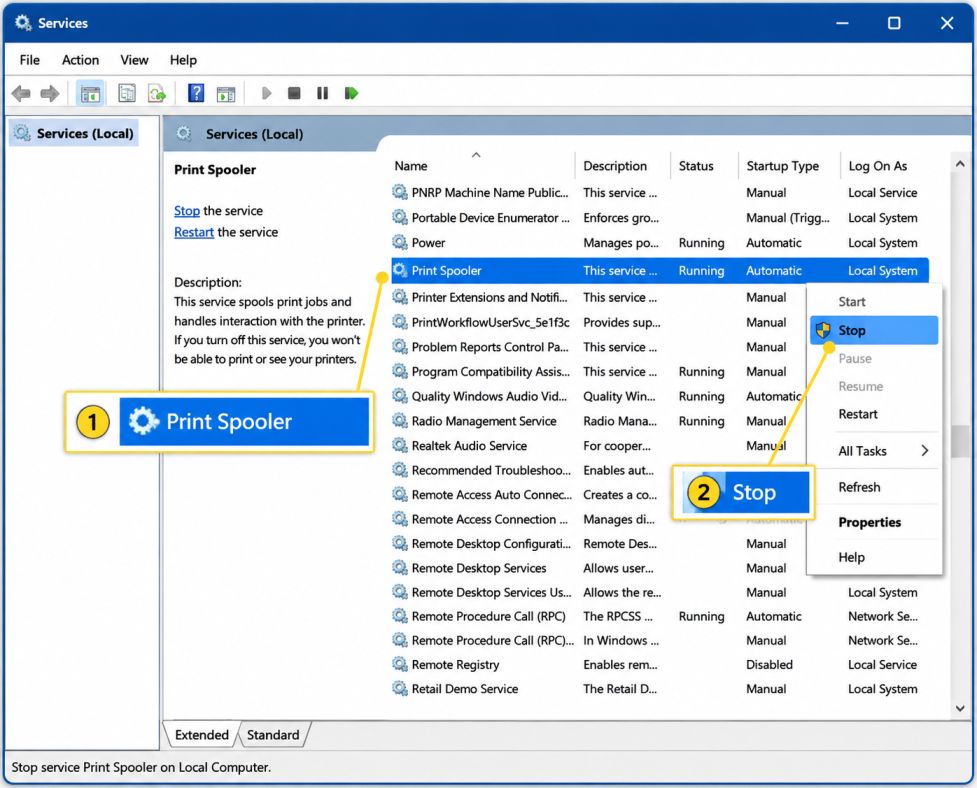Select Services (Local) in the console tree

click(x=74, y=133)
